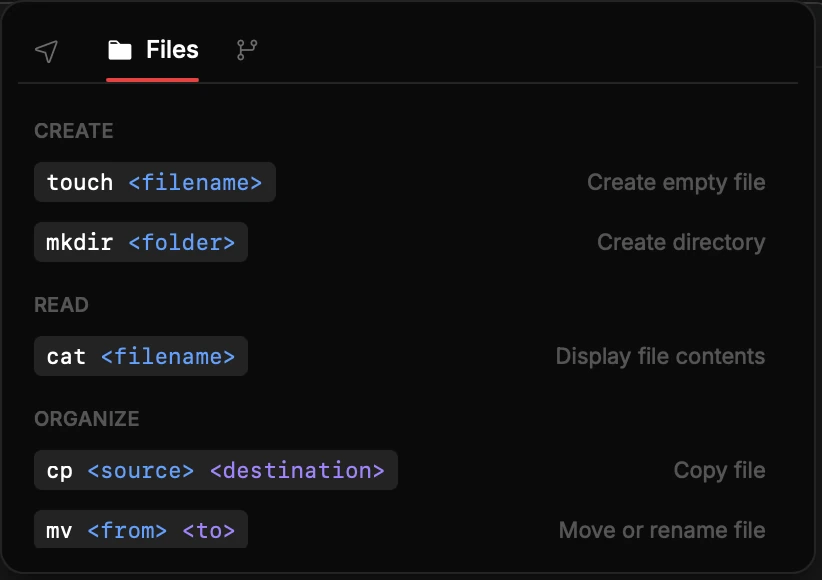This screenshot has width=822, height=580.
Task: Copy the mv <from> <to> command
Action: 141,529
